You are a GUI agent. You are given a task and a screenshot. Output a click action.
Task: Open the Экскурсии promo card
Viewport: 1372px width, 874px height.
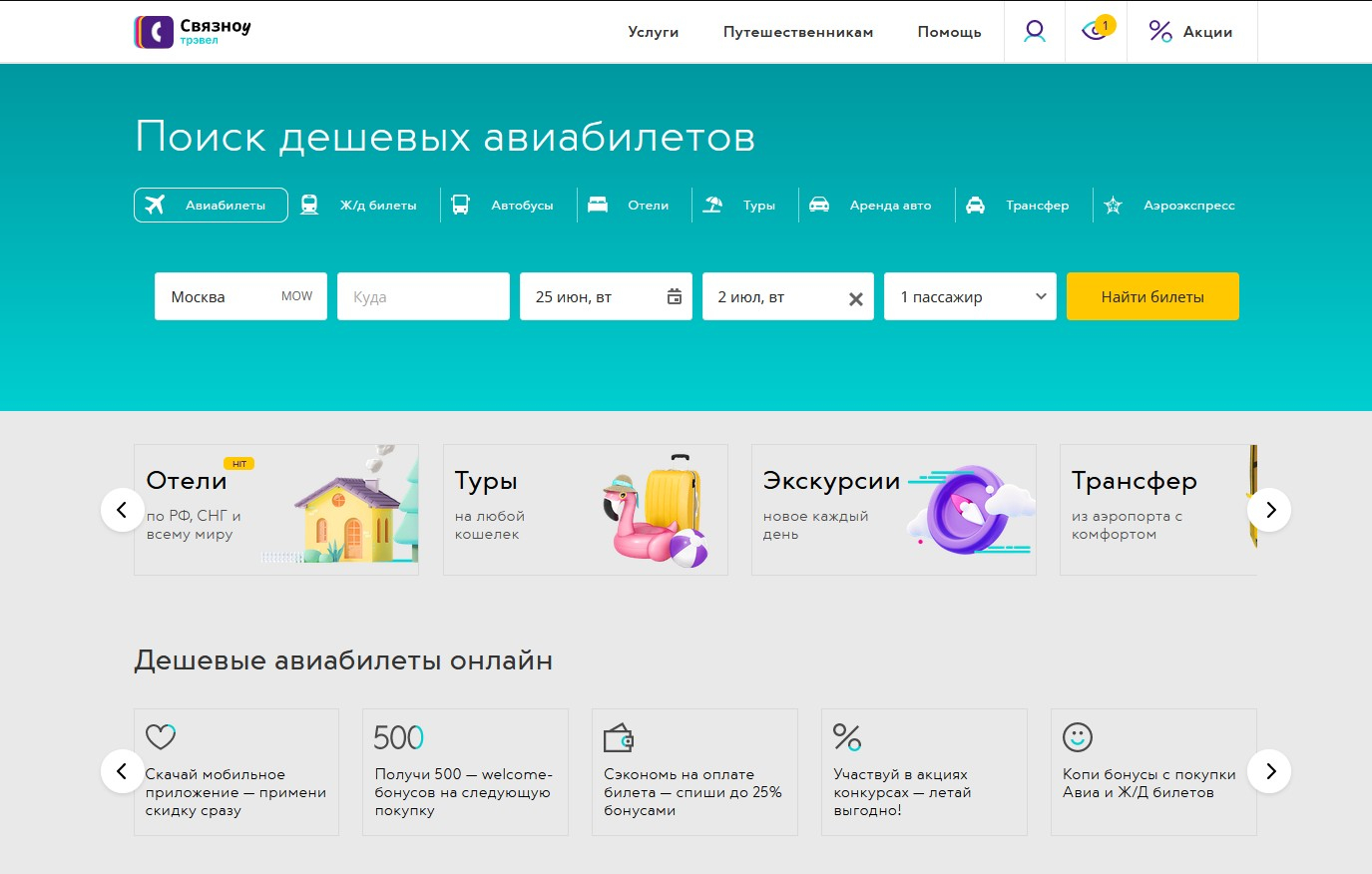(893, 510)
